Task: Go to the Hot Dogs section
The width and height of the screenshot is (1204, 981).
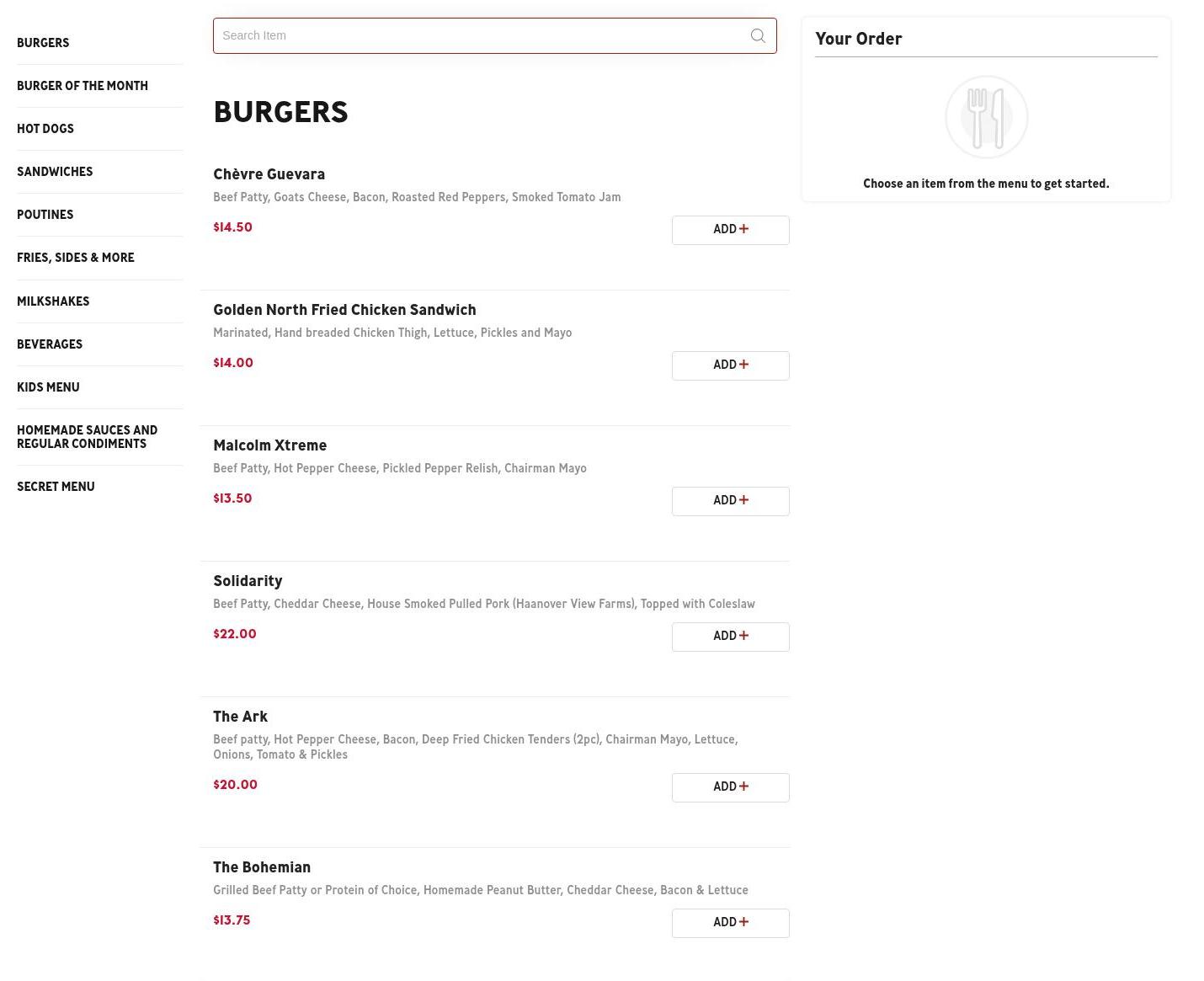Action: (45, 129)
